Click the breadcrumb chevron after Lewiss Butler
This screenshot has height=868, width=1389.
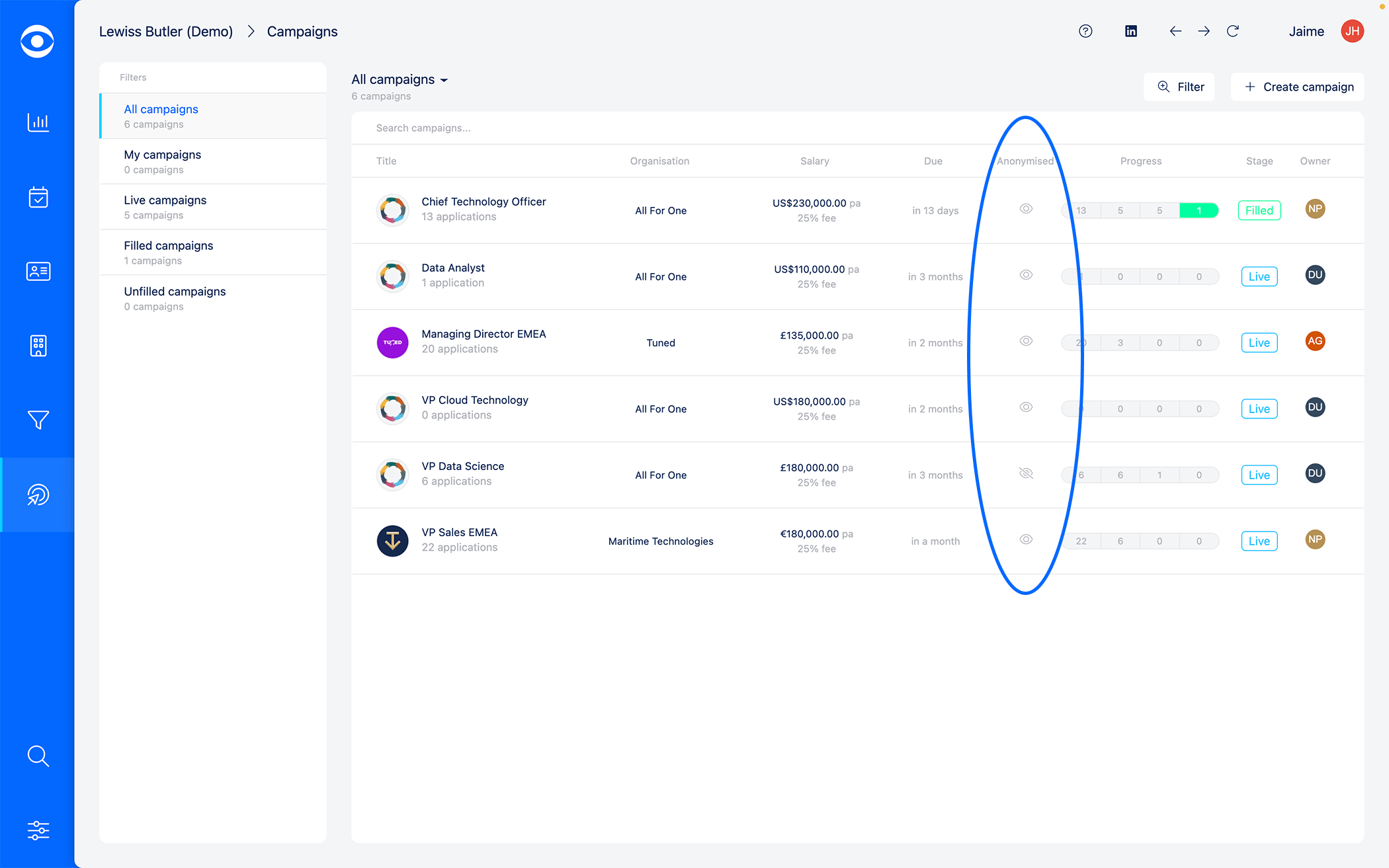click(251, 32)
